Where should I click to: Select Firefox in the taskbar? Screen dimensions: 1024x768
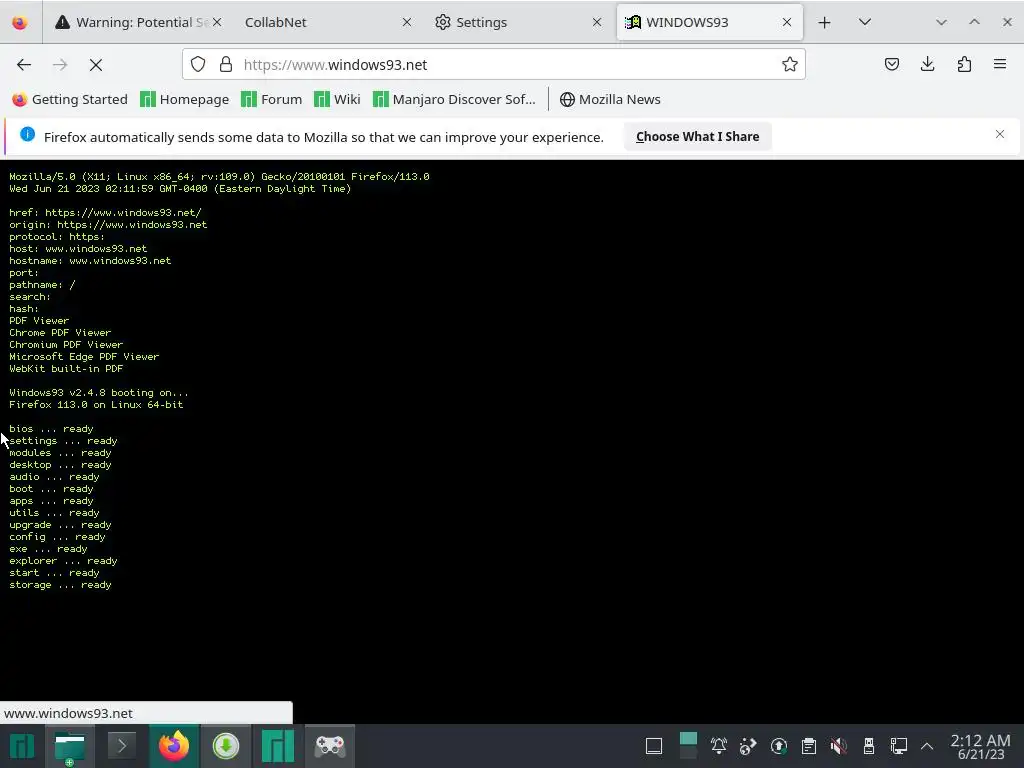(174, 746)
